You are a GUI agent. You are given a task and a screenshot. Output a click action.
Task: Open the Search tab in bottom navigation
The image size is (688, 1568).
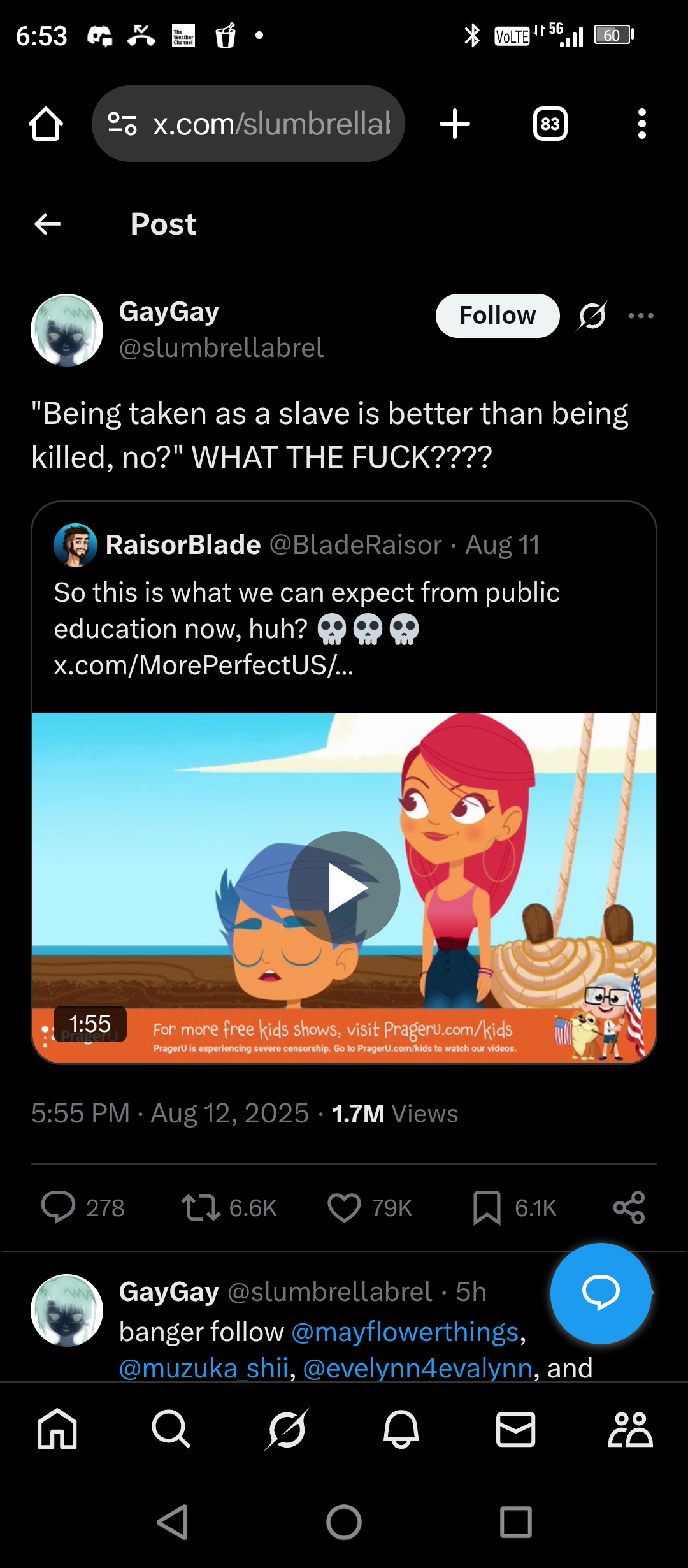click(171, 1429)
